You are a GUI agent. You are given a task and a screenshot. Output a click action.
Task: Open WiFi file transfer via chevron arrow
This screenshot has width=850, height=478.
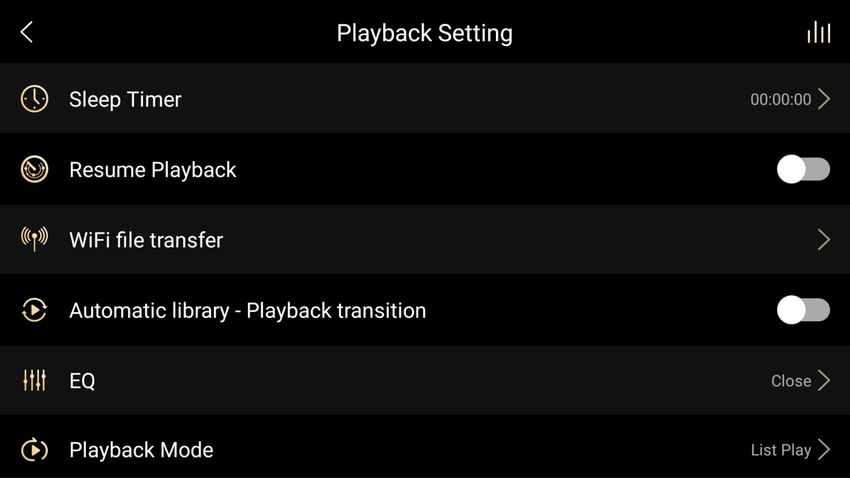coord(824,240)
